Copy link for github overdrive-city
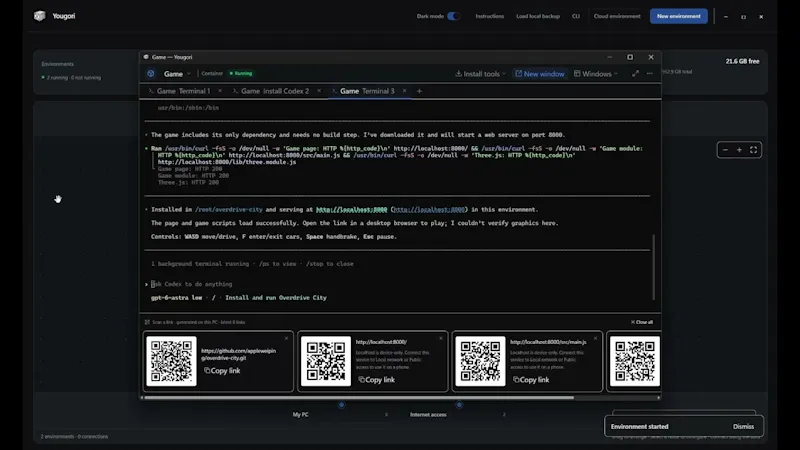 222,371
